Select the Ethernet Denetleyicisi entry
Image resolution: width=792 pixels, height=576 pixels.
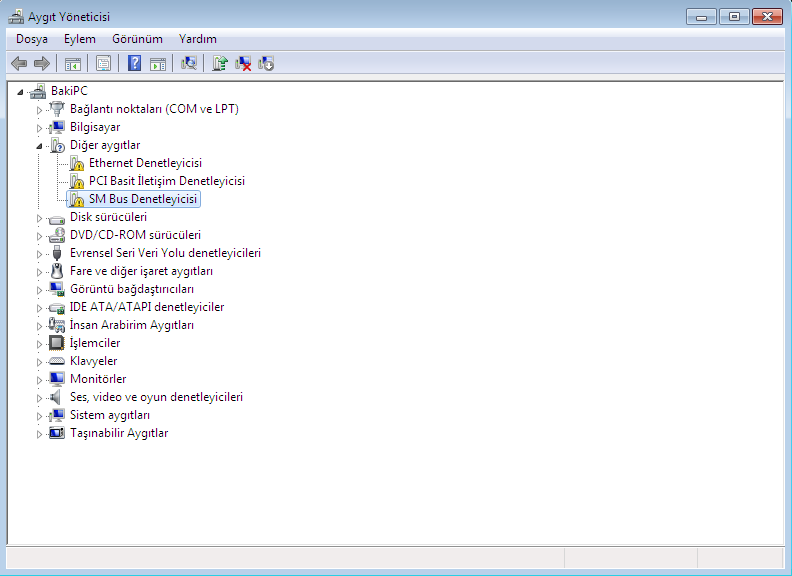pyautogui.click(x=145, y=163)
